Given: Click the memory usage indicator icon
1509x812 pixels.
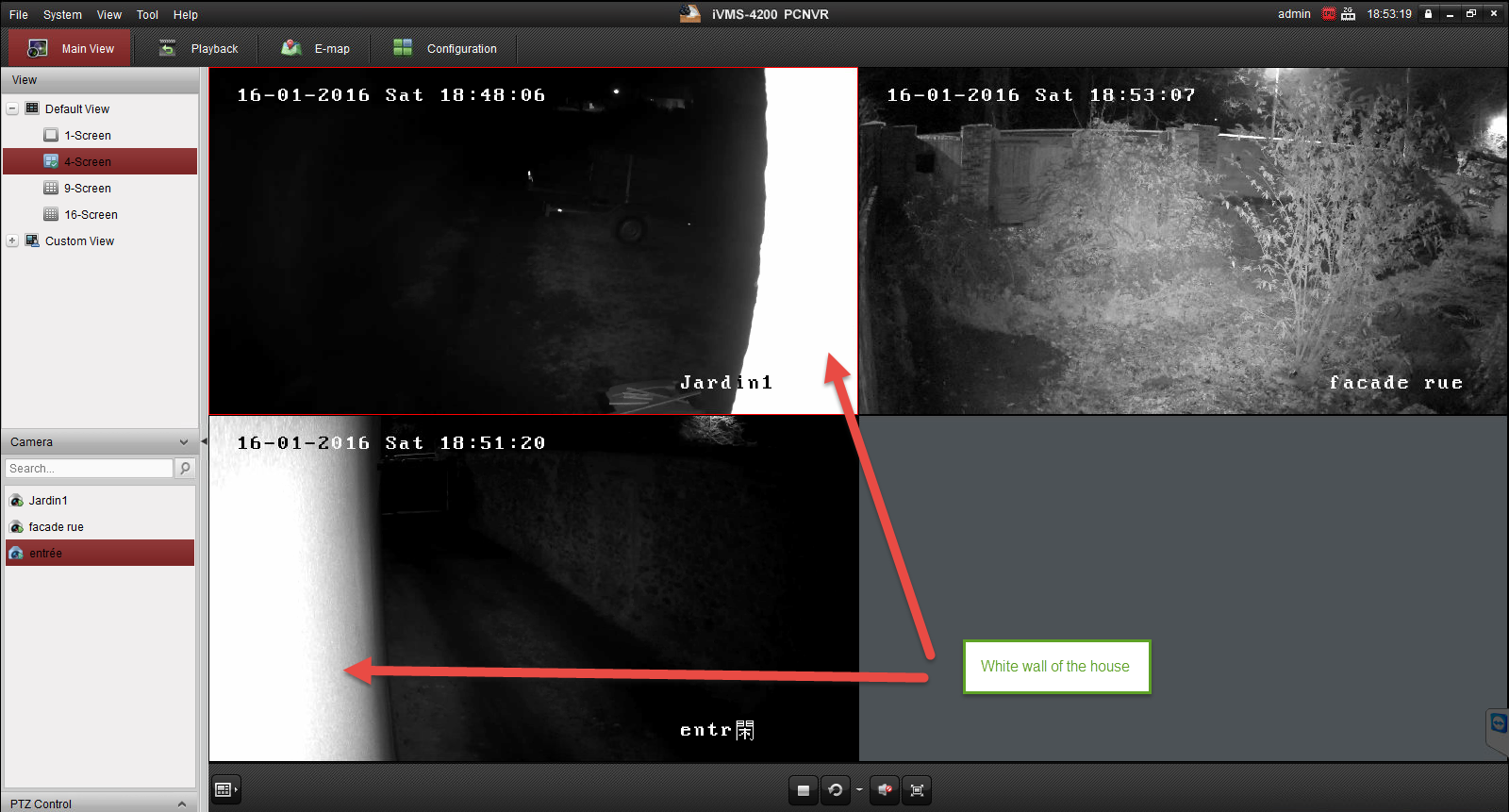Looking at the screenshot, I should [1349, 14].
